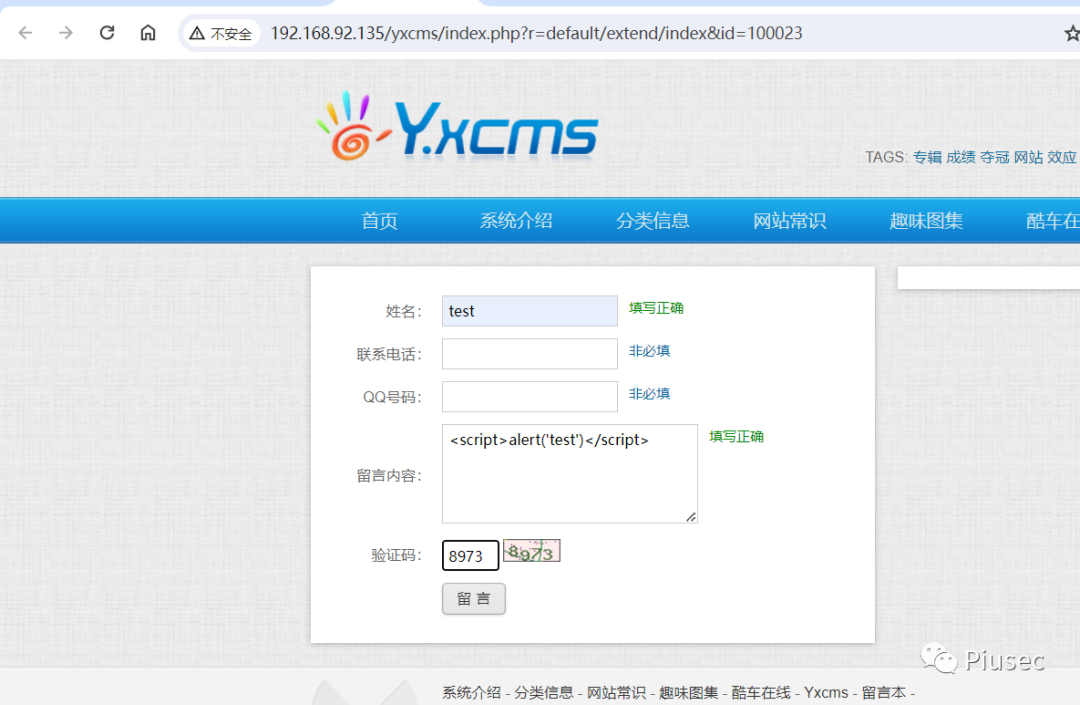Focus the 联系电话 input field
The image size is (1080, 705).
530,354
